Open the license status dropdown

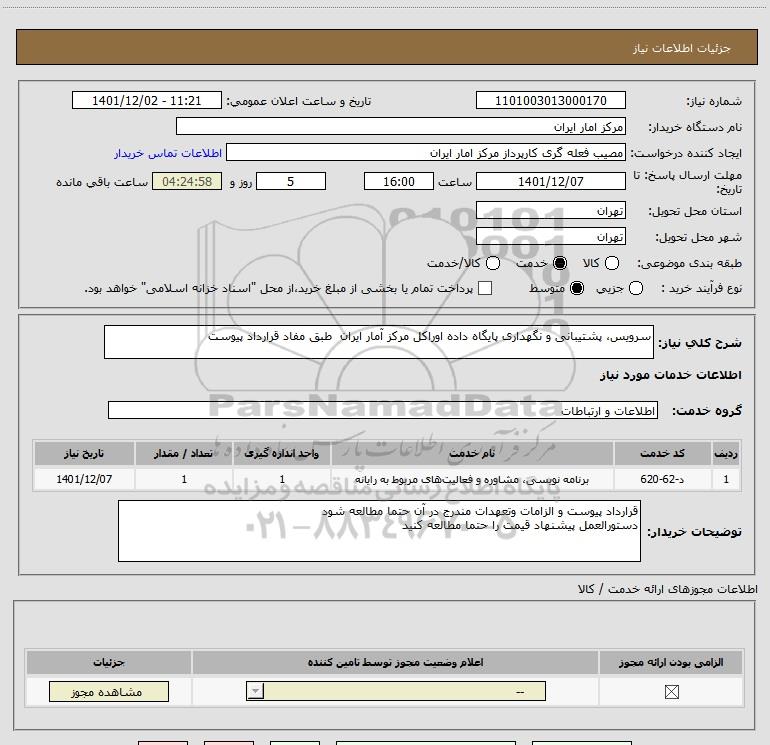tap(396, 691)
